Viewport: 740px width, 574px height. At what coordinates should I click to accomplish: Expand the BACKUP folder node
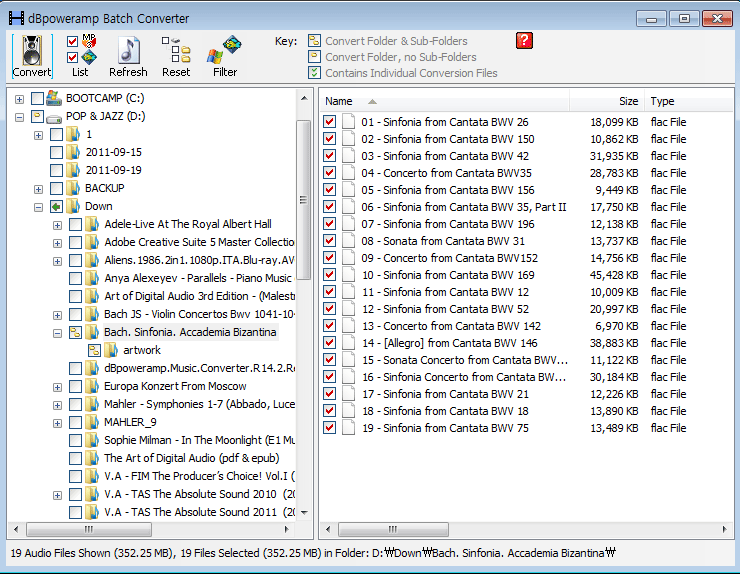[x=39, y=189]
